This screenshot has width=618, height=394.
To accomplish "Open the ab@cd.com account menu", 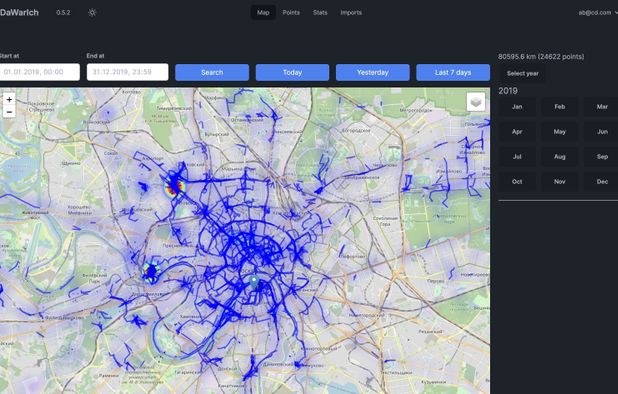I will pos(597,13).
